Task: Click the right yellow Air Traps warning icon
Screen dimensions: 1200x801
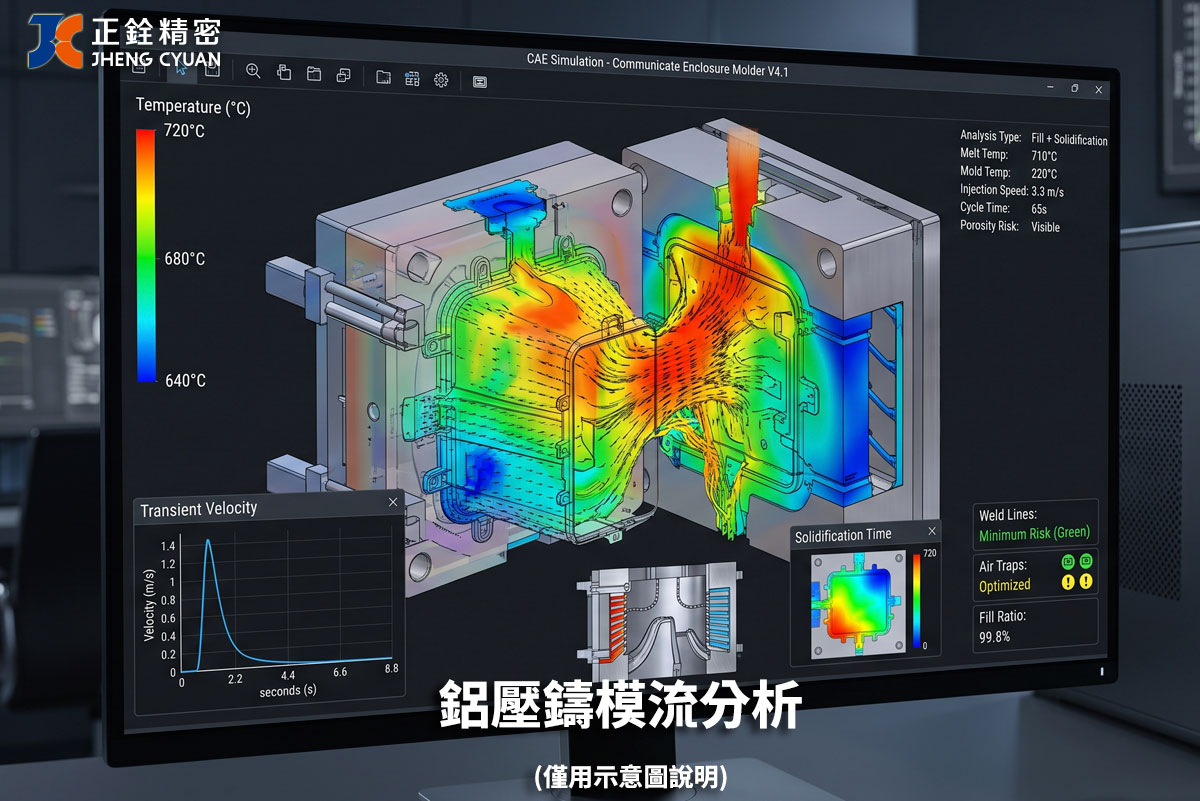Action: (x=1086, y=581)
